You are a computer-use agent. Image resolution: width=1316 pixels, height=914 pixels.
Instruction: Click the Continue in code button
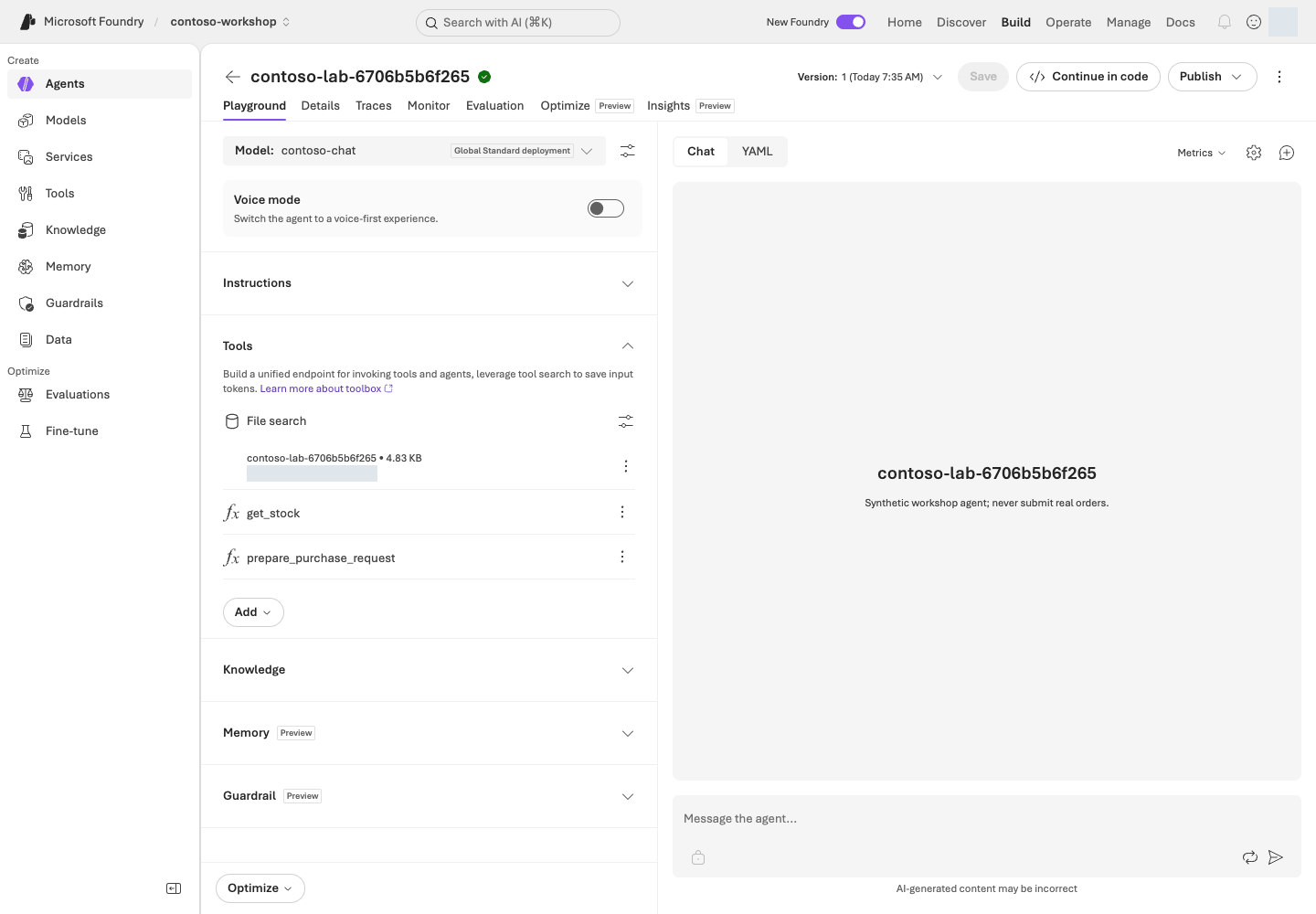coord(1088,77)
